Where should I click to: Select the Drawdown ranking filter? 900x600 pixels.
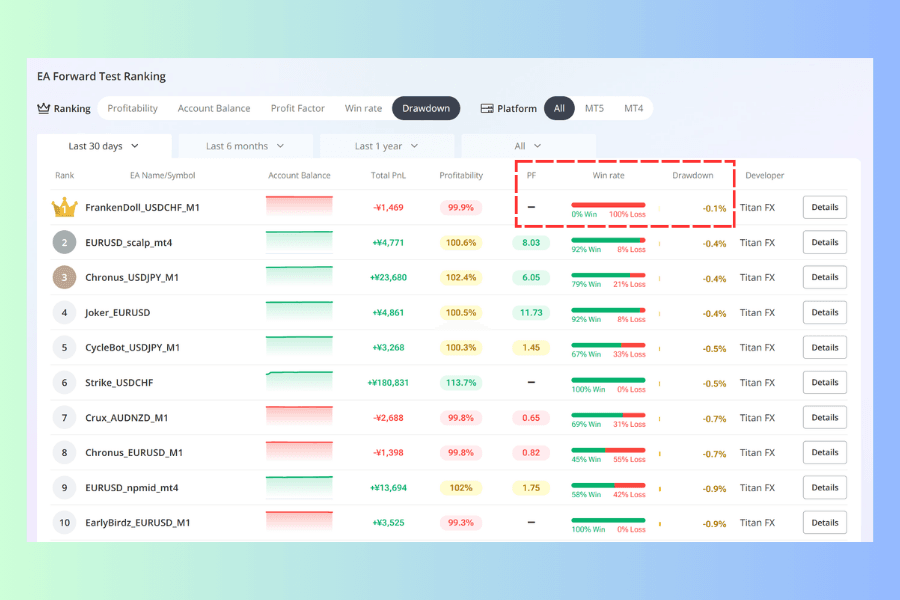(x=426, y=108)
